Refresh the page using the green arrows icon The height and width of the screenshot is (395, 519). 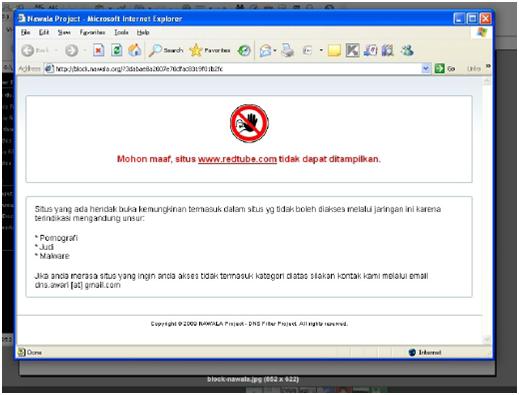[x=117, y=50]
